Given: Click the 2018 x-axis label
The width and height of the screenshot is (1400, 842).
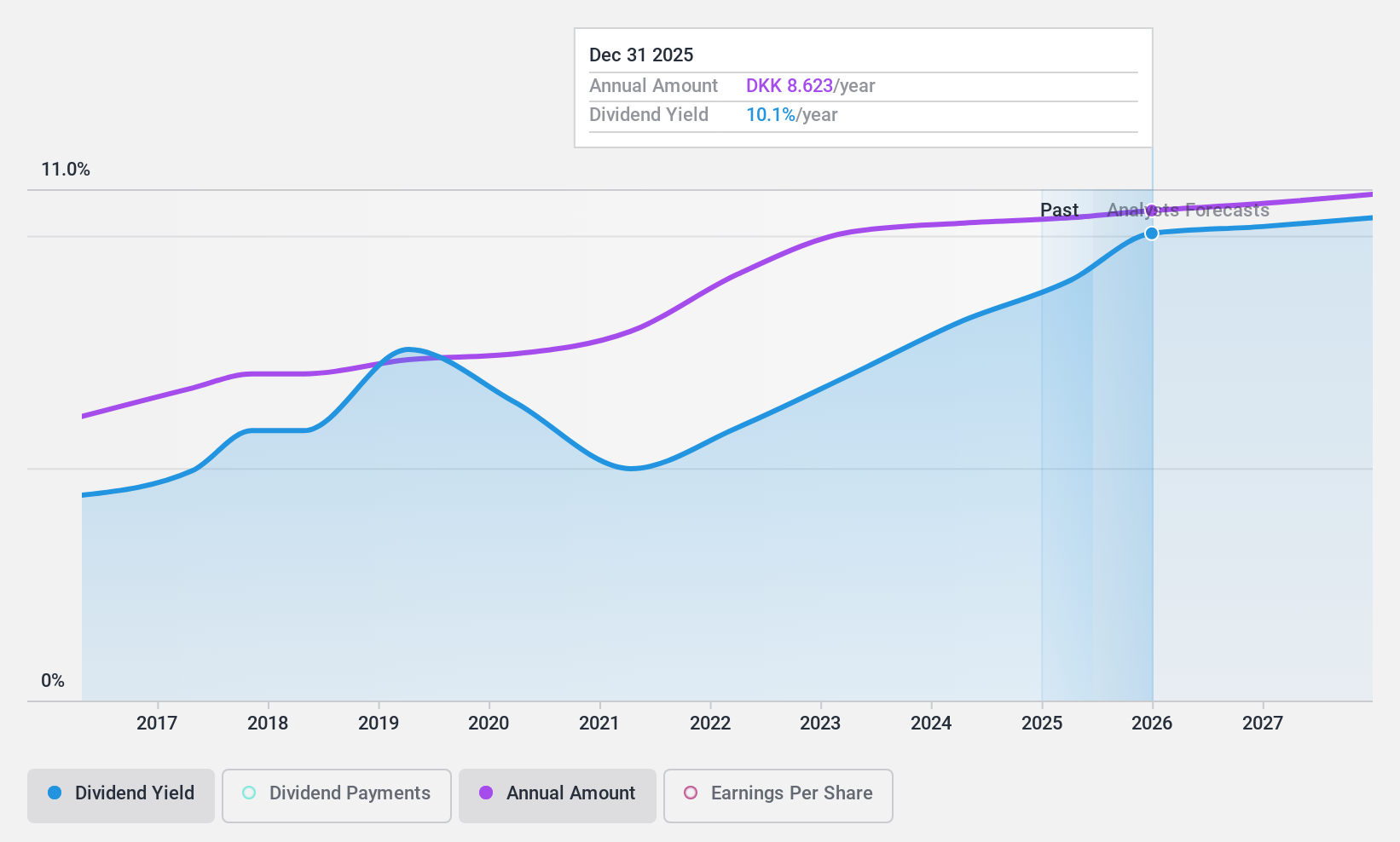Looking at the screenshot, I should click(268, 724).
